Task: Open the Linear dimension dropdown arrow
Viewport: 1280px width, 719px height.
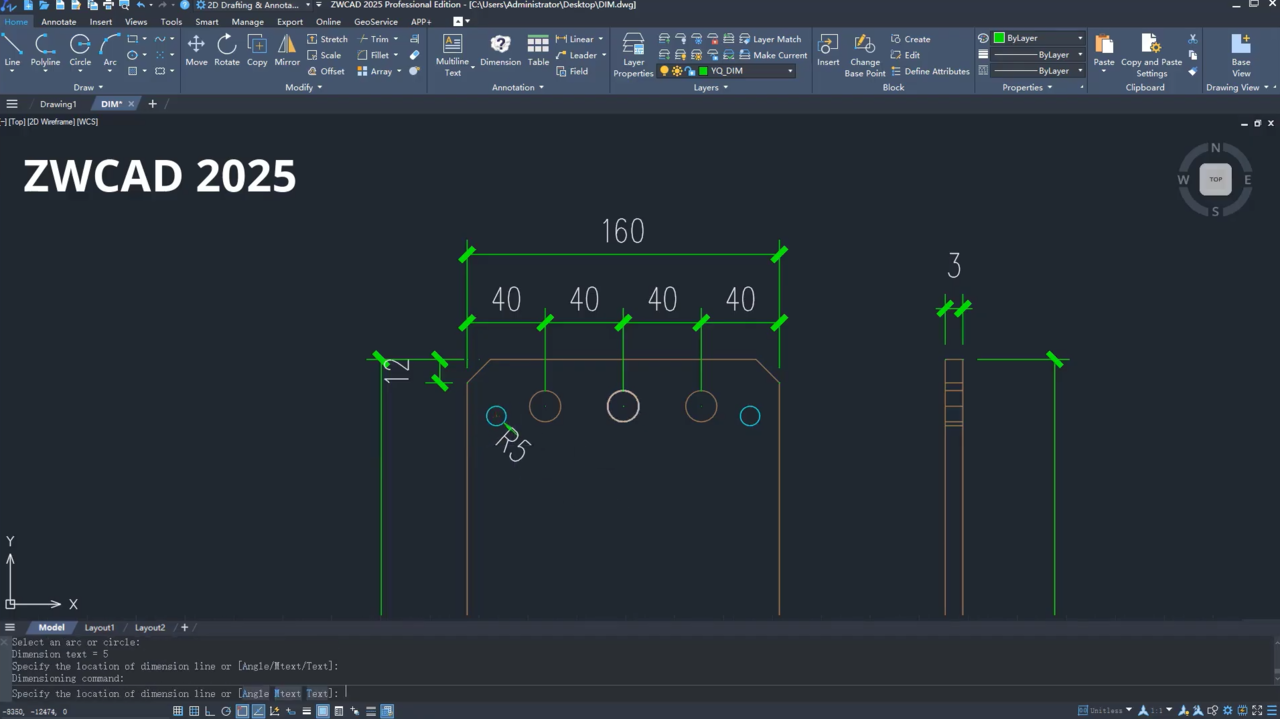Action: (600, 39)
